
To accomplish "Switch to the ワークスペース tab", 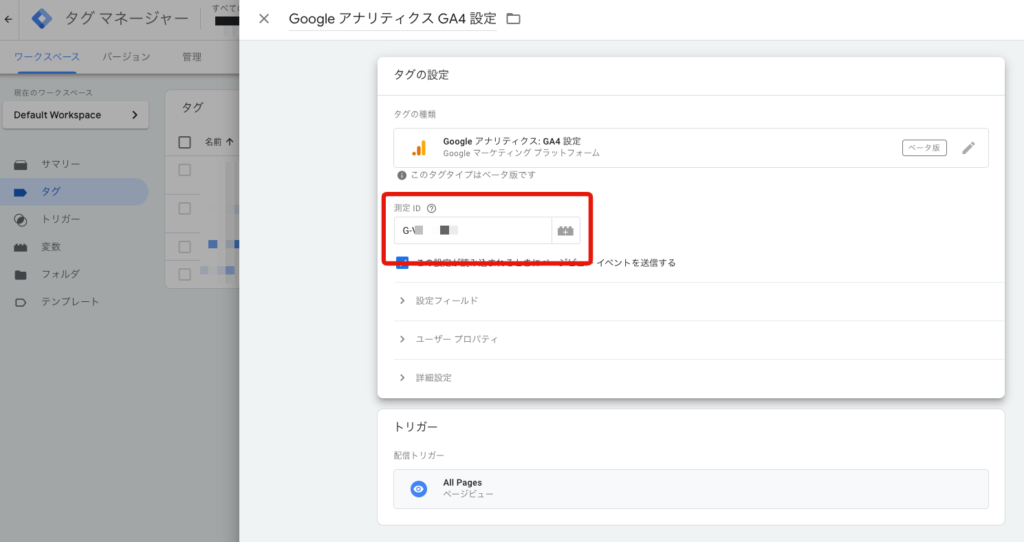I will (x=46, y=57).
